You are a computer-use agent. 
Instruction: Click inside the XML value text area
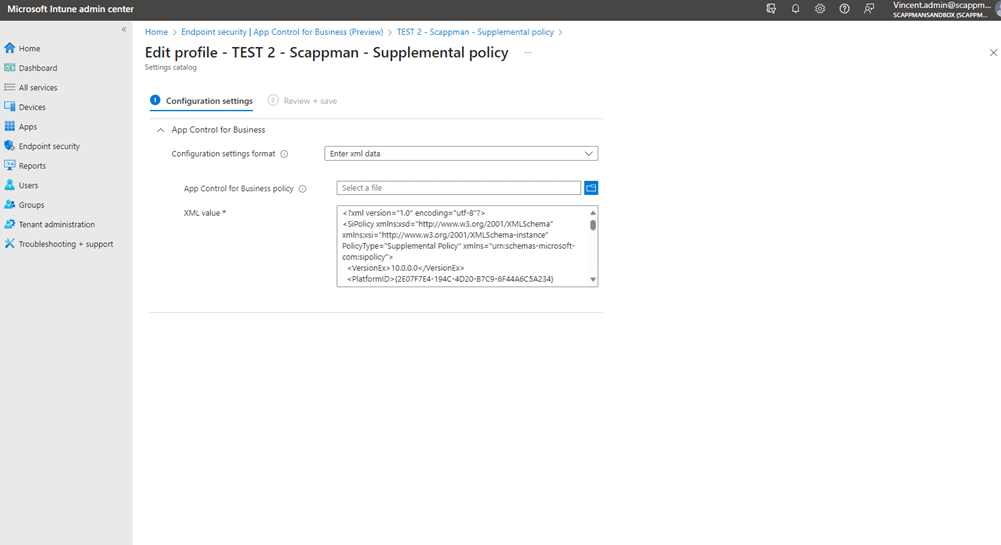[x=463, y=246]
